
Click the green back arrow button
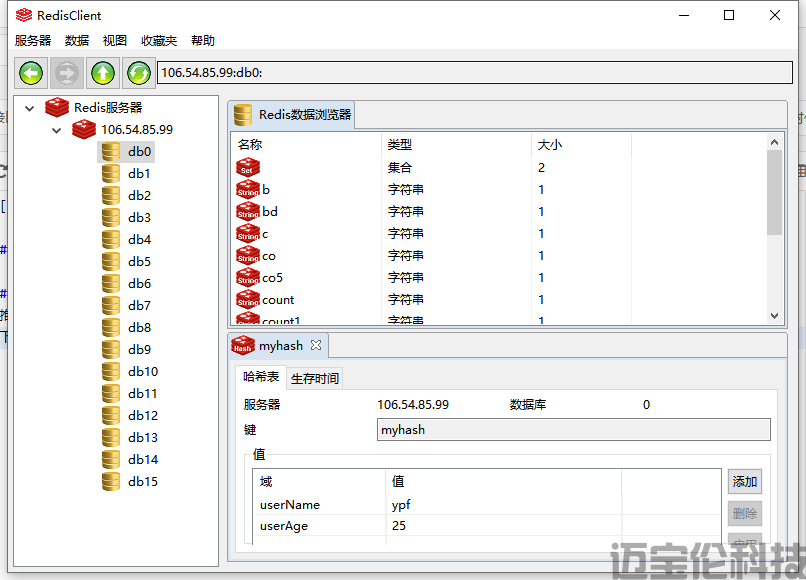[x=31, y=73]
